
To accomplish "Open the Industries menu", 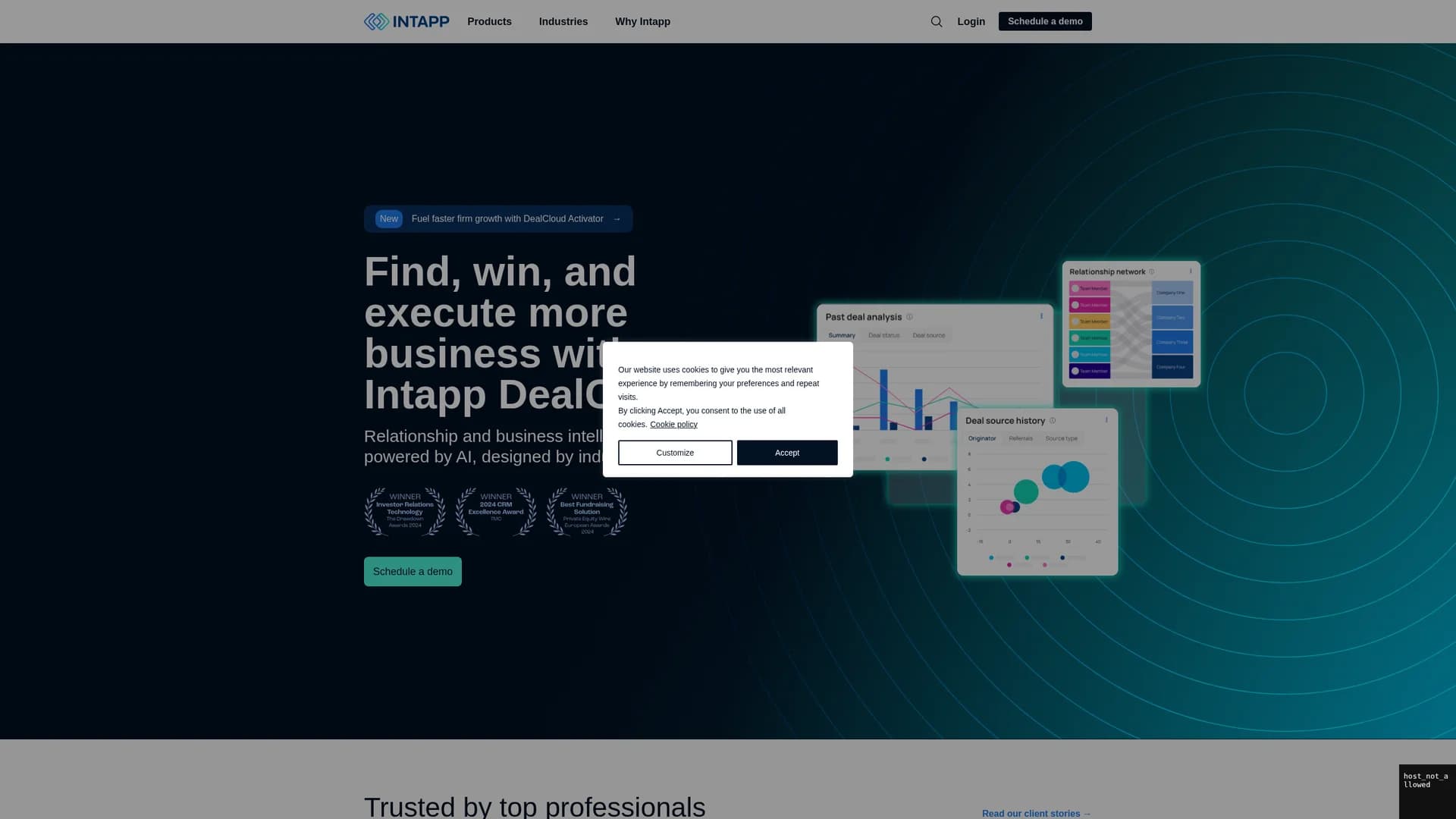I will click(x=563, y=21).
